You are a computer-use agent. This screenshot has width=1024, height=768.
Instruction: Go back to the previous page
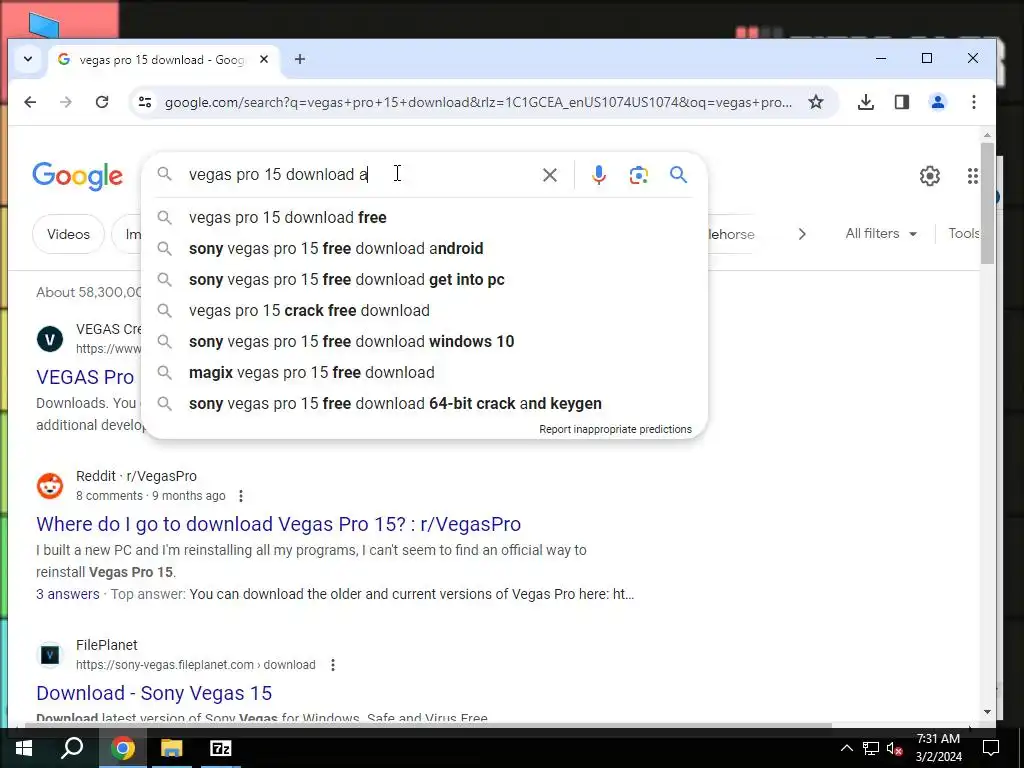point(30,102)
